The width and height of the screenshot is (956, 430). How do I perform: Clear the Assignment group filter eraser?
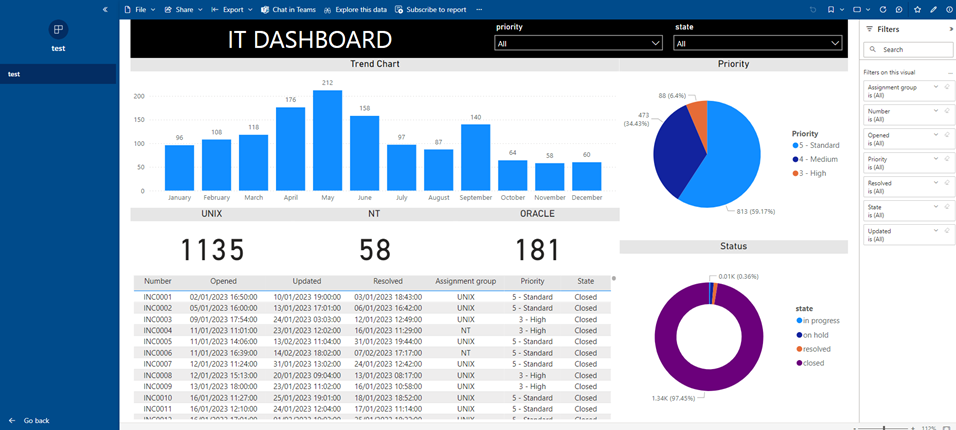tap(946, 87)
